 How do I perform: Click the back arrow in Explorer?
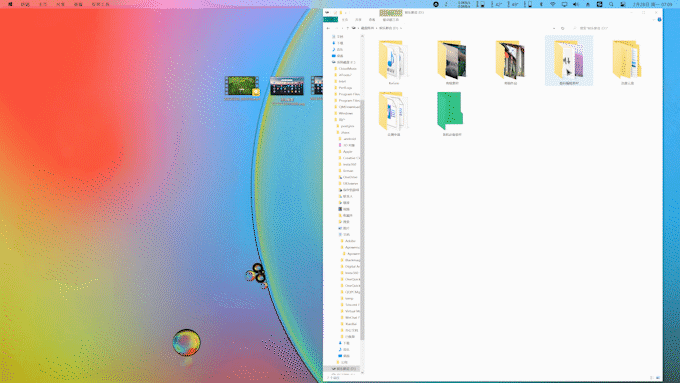pos(328,28)
